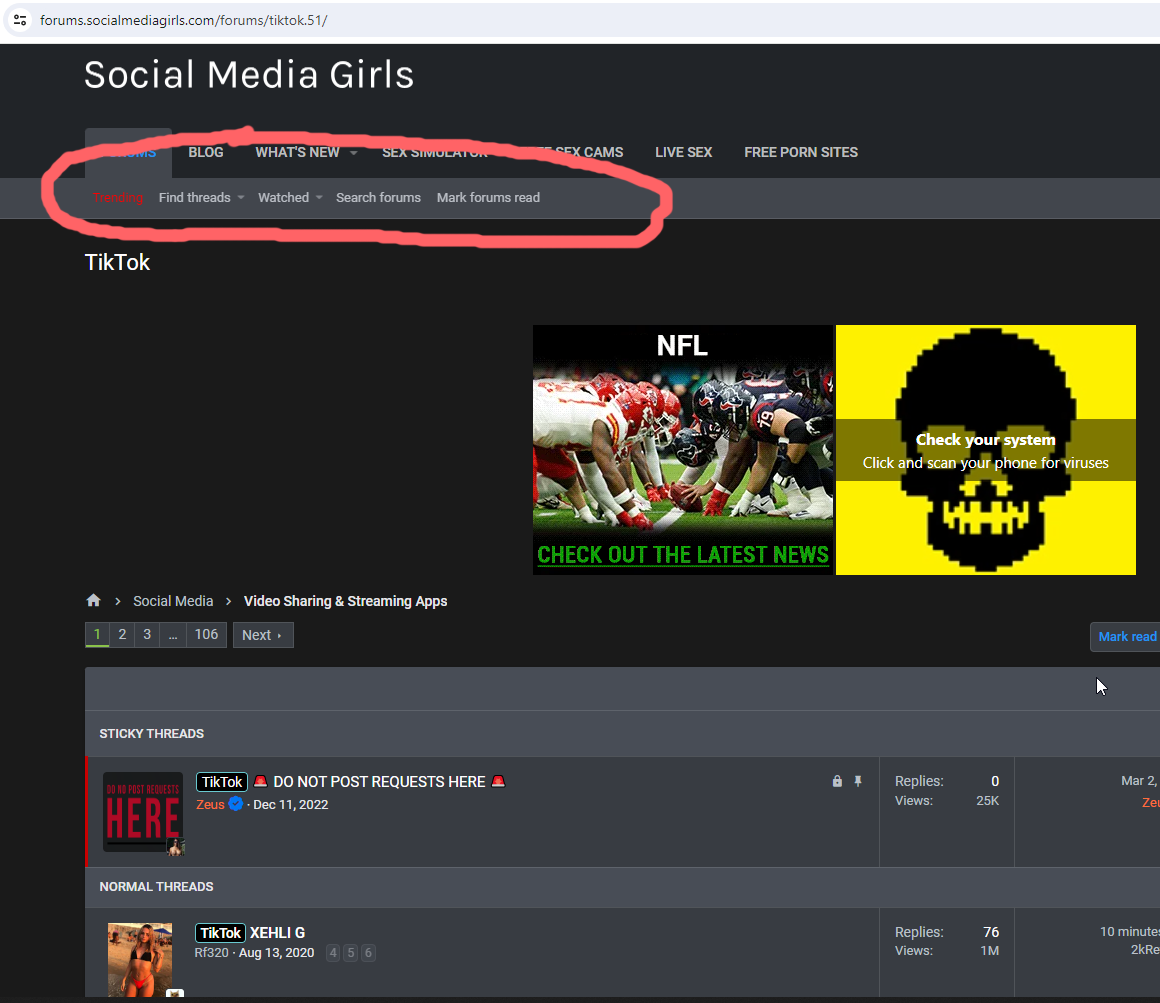Screen dimensions: 1160x1003
Task: Click the TikTok prefix next to XEHLI G
Action: point(219,932)
